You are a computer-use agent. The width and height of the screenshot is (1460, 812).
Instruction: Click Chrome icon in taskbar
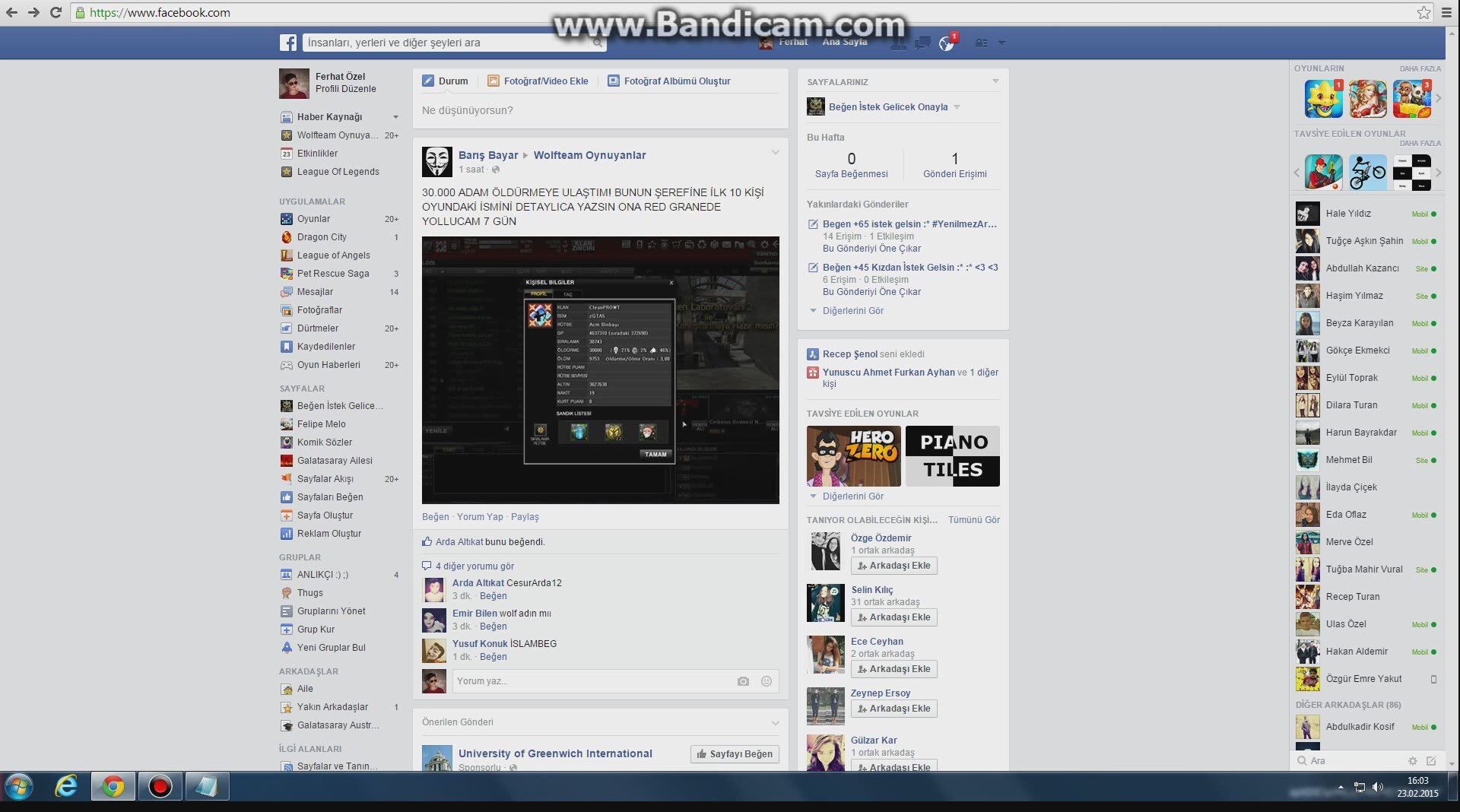[x=113, y=786]
